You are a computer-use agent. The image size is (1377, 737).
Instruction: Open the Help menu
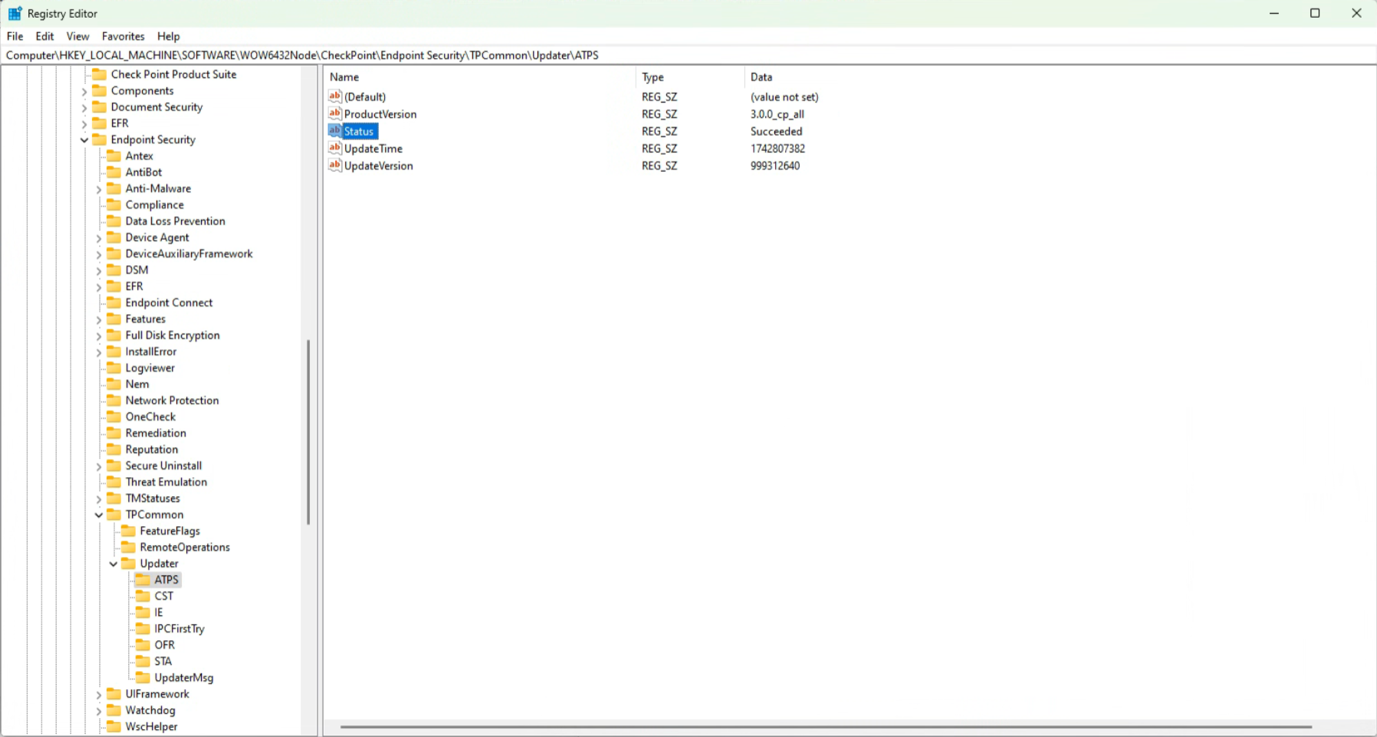[168, 36]
